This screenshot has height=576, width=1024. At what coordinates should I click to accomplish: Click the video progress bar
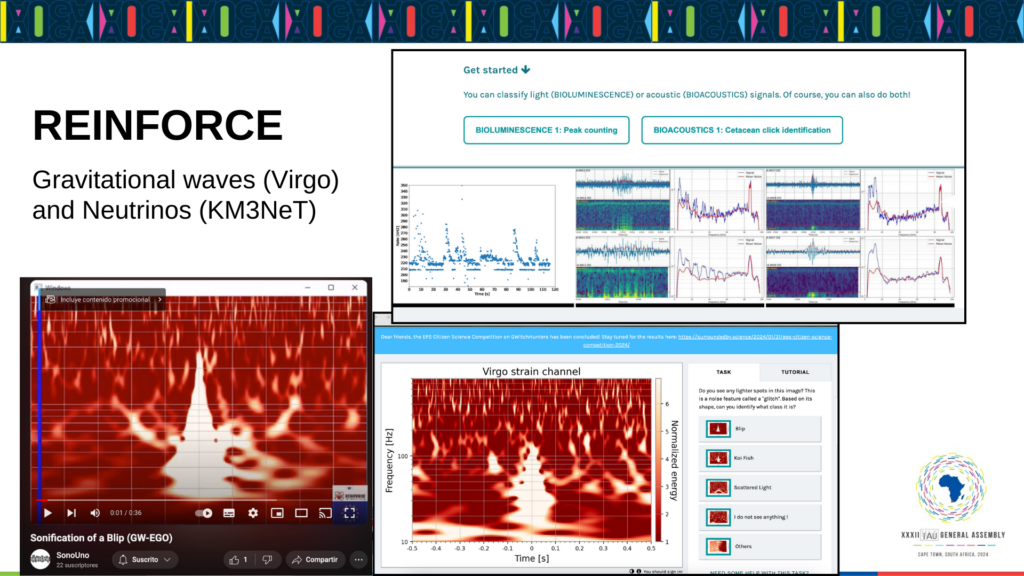pyautogui.click(x=201, y=500)
